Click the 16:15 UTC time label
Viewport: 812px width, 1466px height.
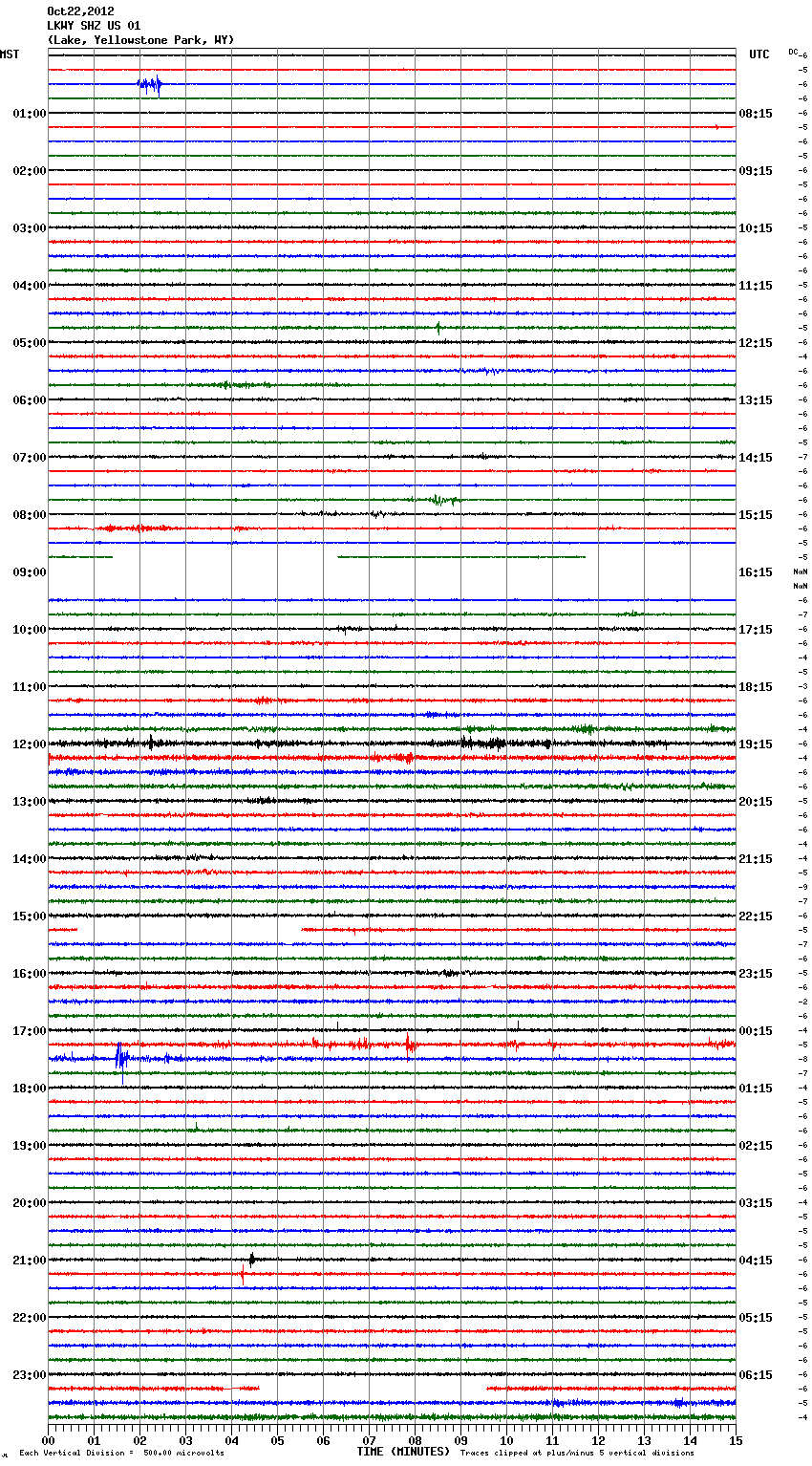(756, 572)
